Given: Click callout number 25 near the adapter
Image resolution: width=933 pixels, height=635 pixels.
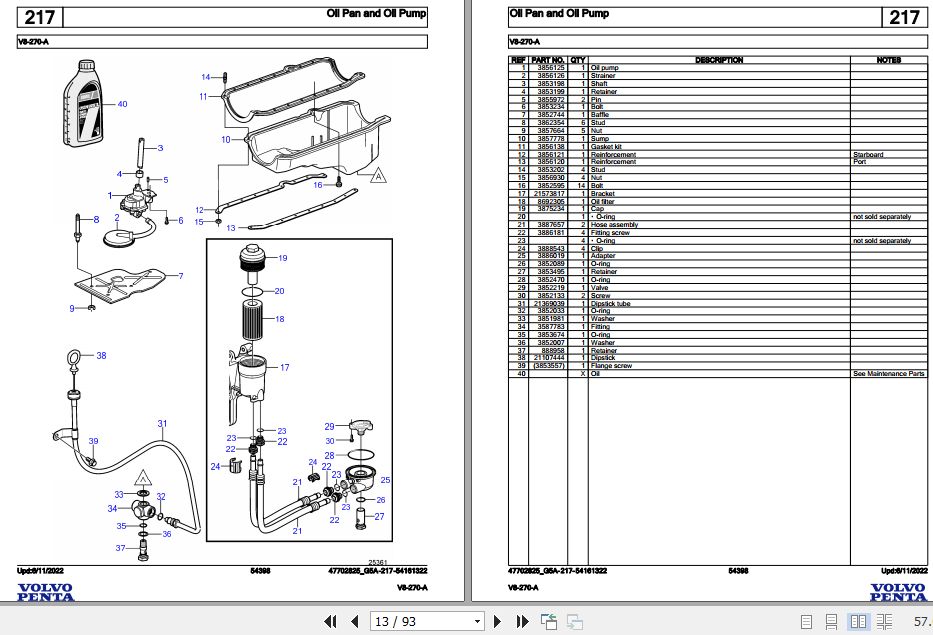Looking at the screenshot, I should tap(386, 480).
